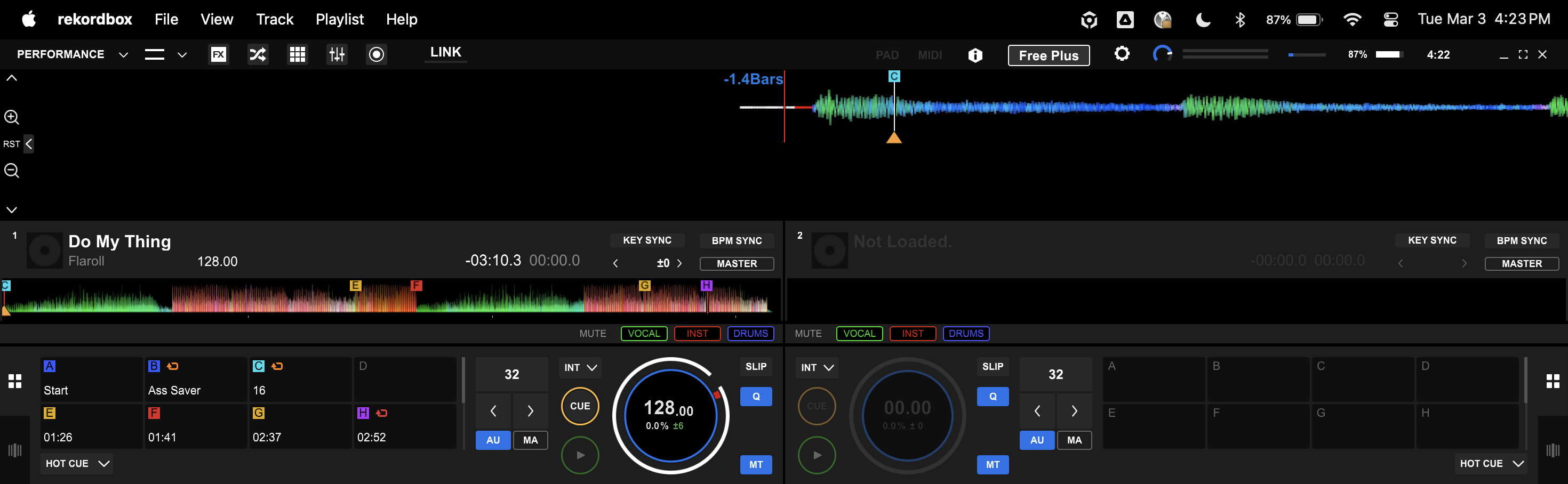Viewport: 1568px width, 484px height.
Task: Toggle DRUMS mute on deck 2
Action: coord(965,333)
